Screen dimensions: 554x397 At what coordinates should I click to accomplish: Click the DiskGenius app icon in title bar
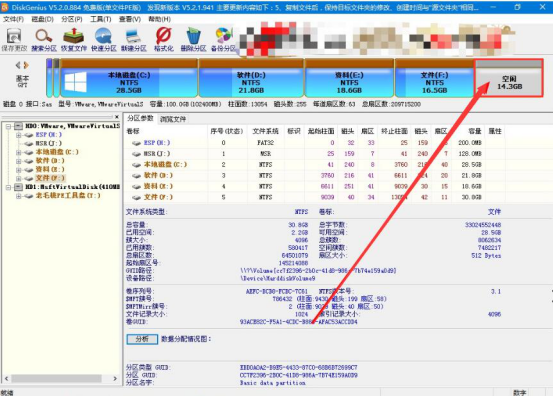pos(5,7)
